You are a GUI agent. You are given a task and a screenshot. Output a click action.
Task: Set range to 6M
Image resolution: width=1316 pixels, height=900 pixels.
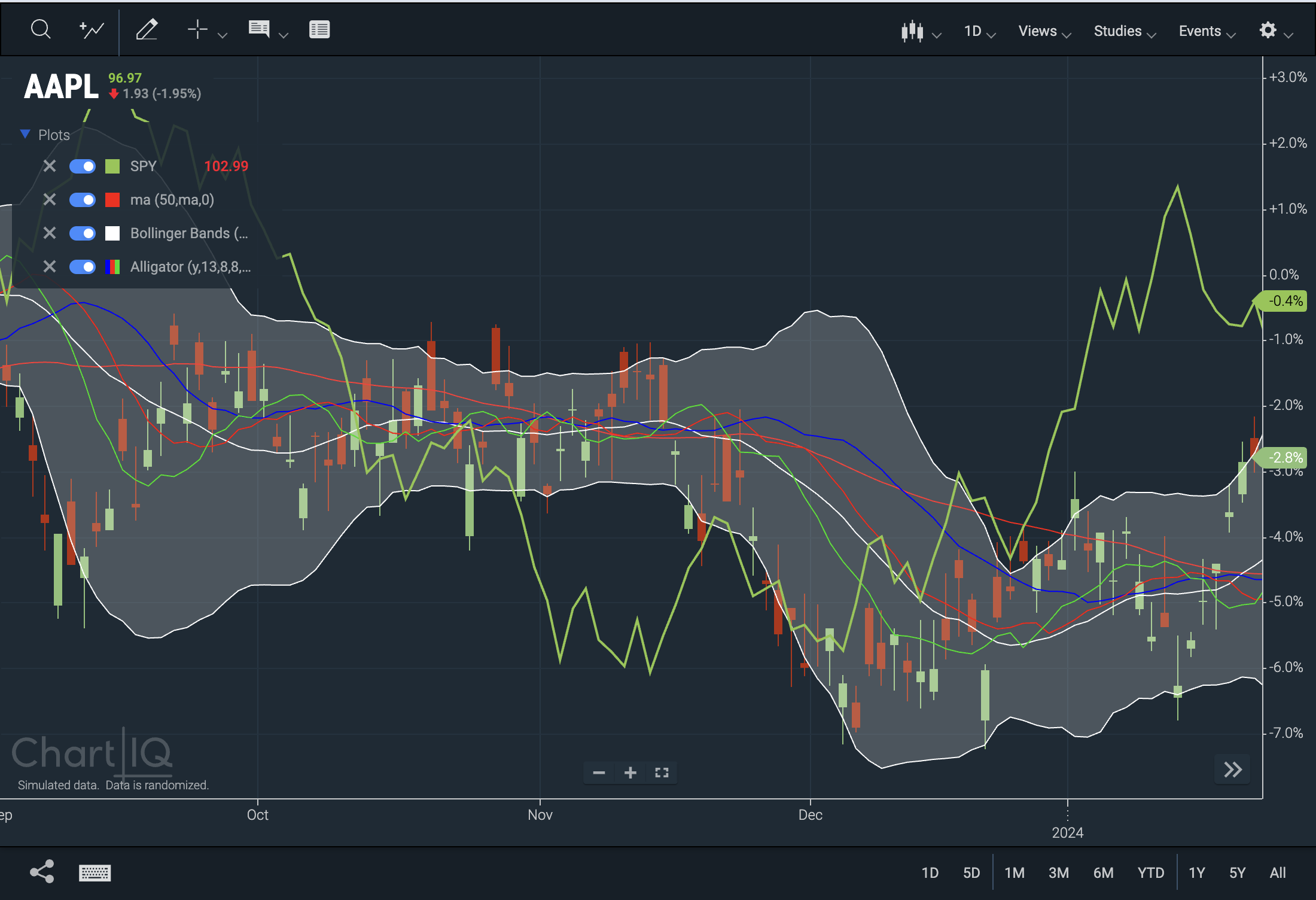coord(1104,873)
